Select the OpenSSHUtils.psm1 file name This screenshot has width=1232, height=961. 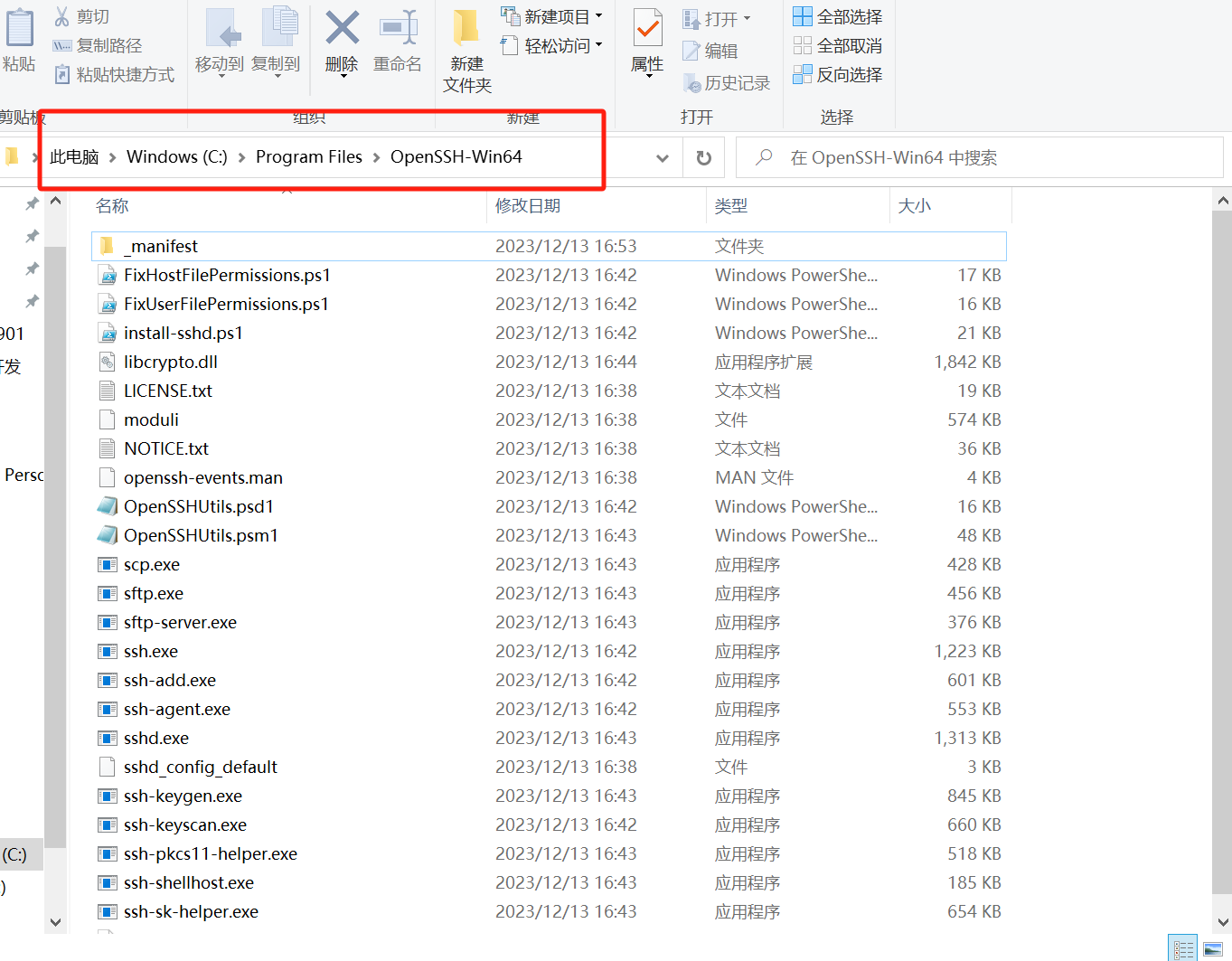pyautogui.click(x=201, y=535)
